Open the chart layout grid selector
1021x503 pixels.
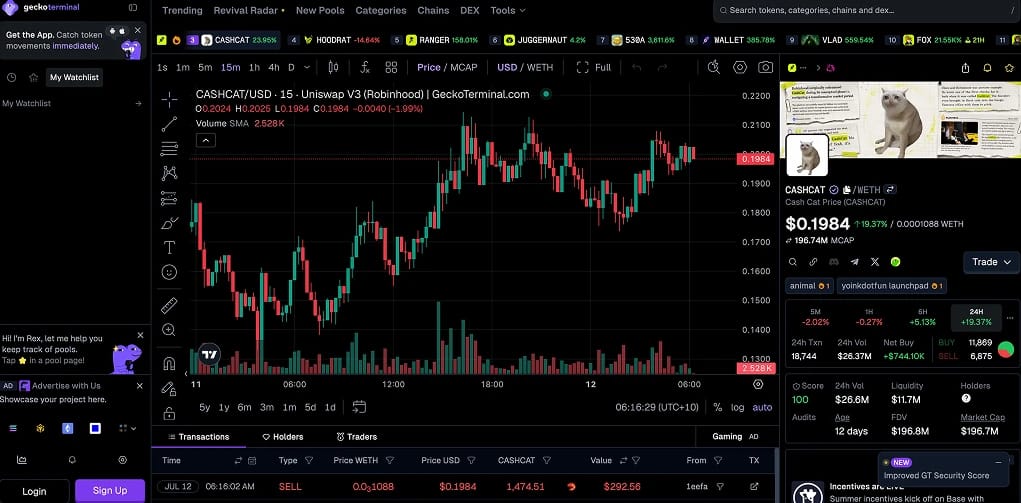point(391,67)
